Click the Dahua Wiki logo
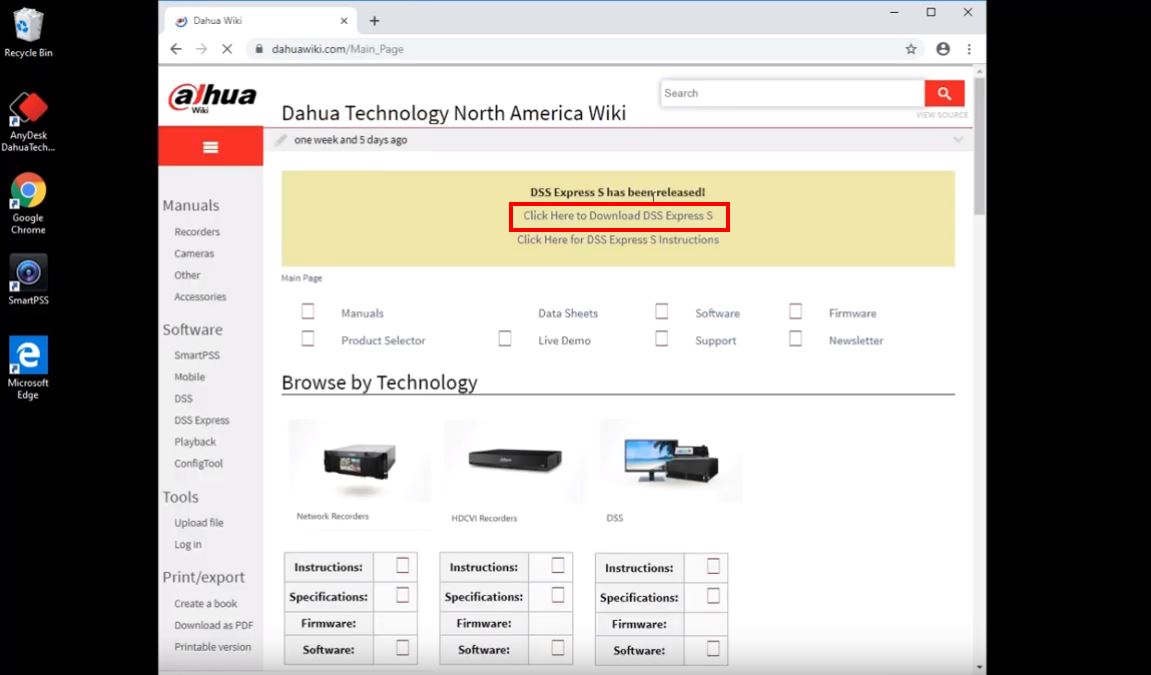This screenshot has width=1151, height=675. (212, 98)
